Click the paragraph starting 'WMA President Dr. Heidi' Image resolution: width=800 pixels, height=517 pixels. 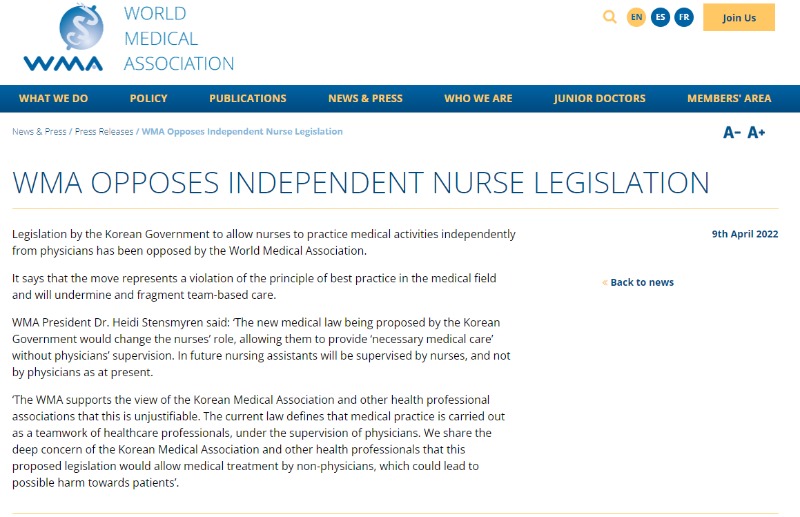point(261,347)
